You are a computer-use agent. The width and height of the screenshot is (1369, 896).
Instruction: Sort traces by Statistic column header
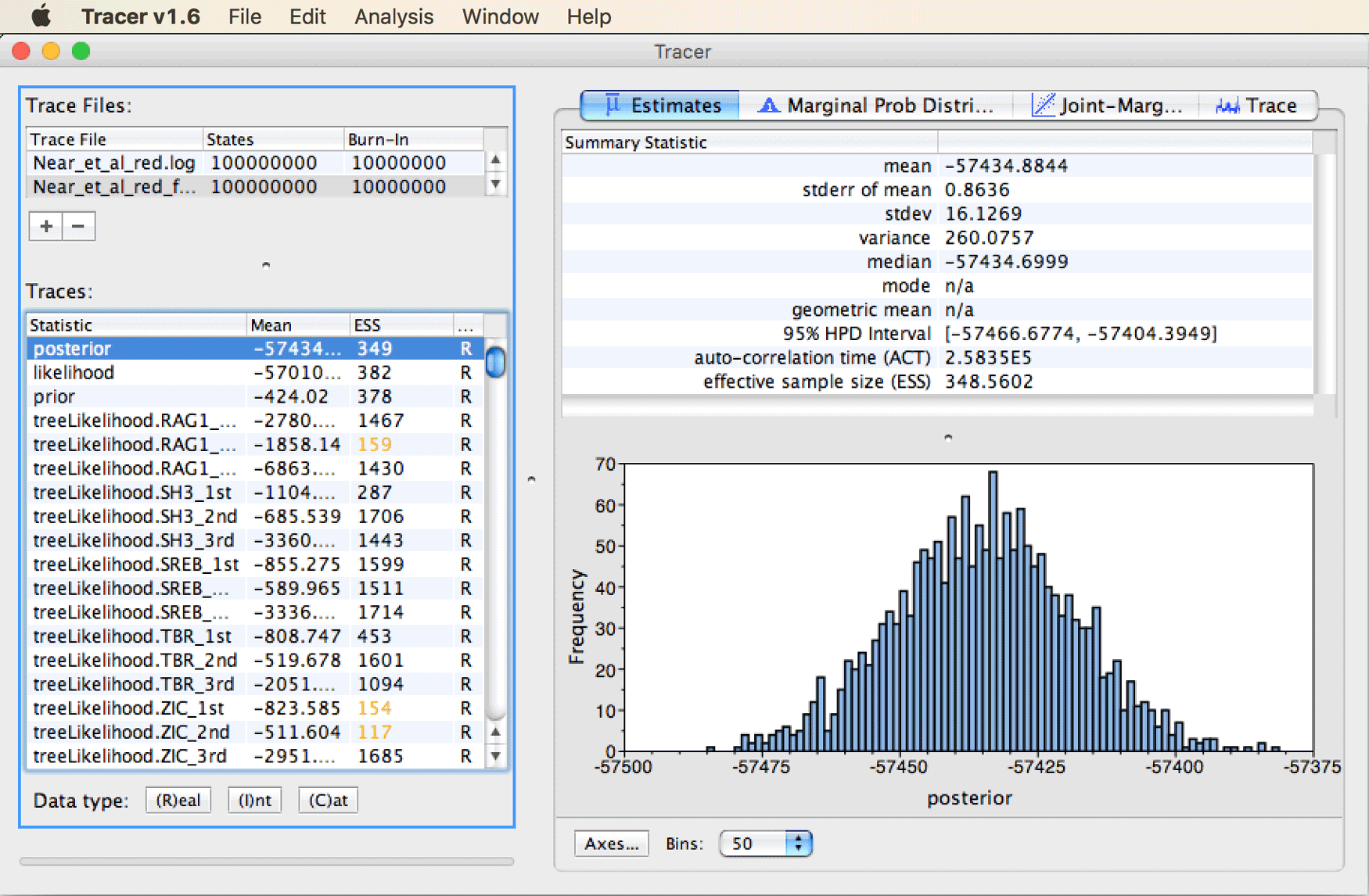[x=137, y=325]
